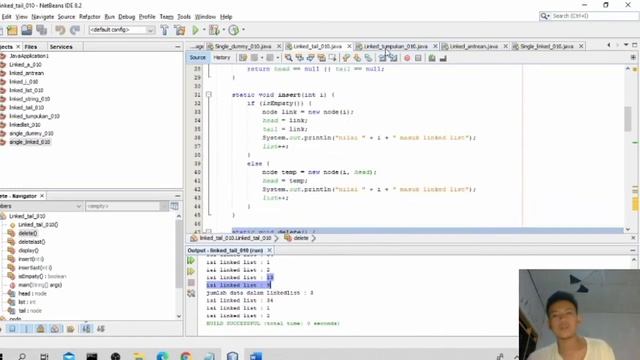Click the Comment toolbar icon in editor
Image resolution: width=640 pixels, height=360 pixels.
point(432,58)
